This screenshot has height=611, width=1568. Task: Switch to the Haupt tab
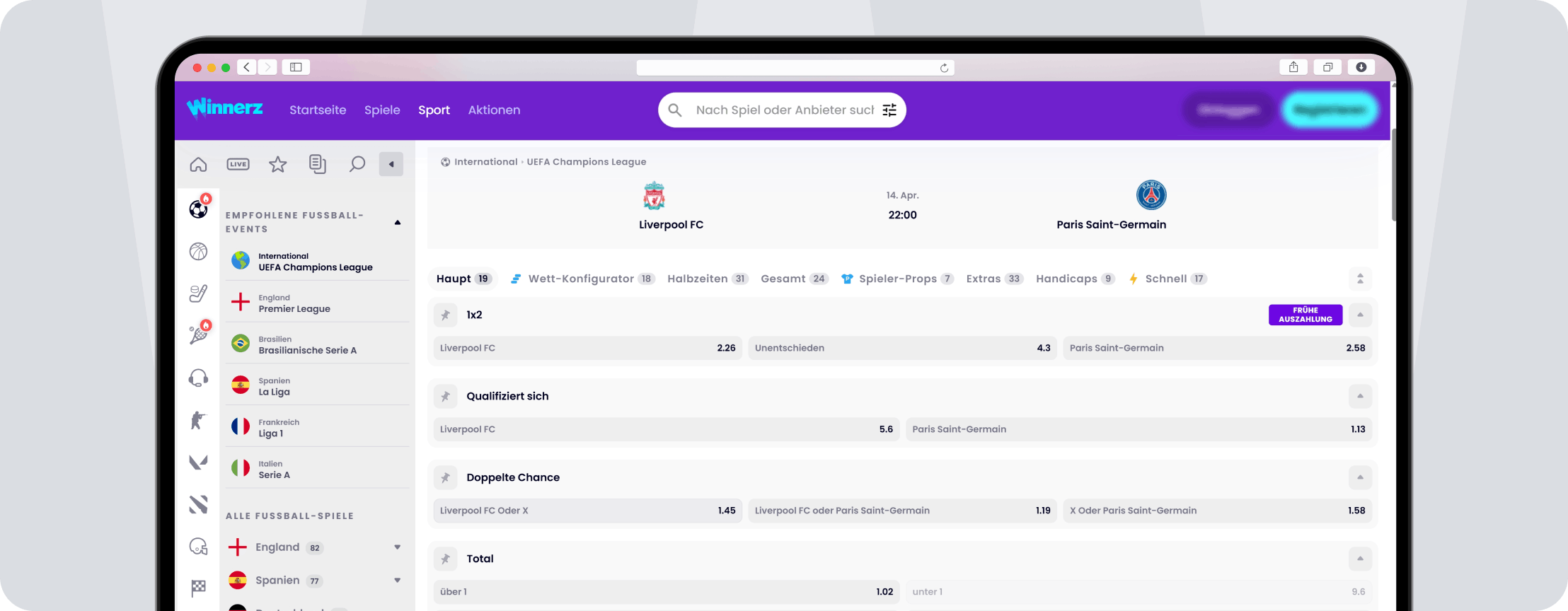tap(463, 279)
